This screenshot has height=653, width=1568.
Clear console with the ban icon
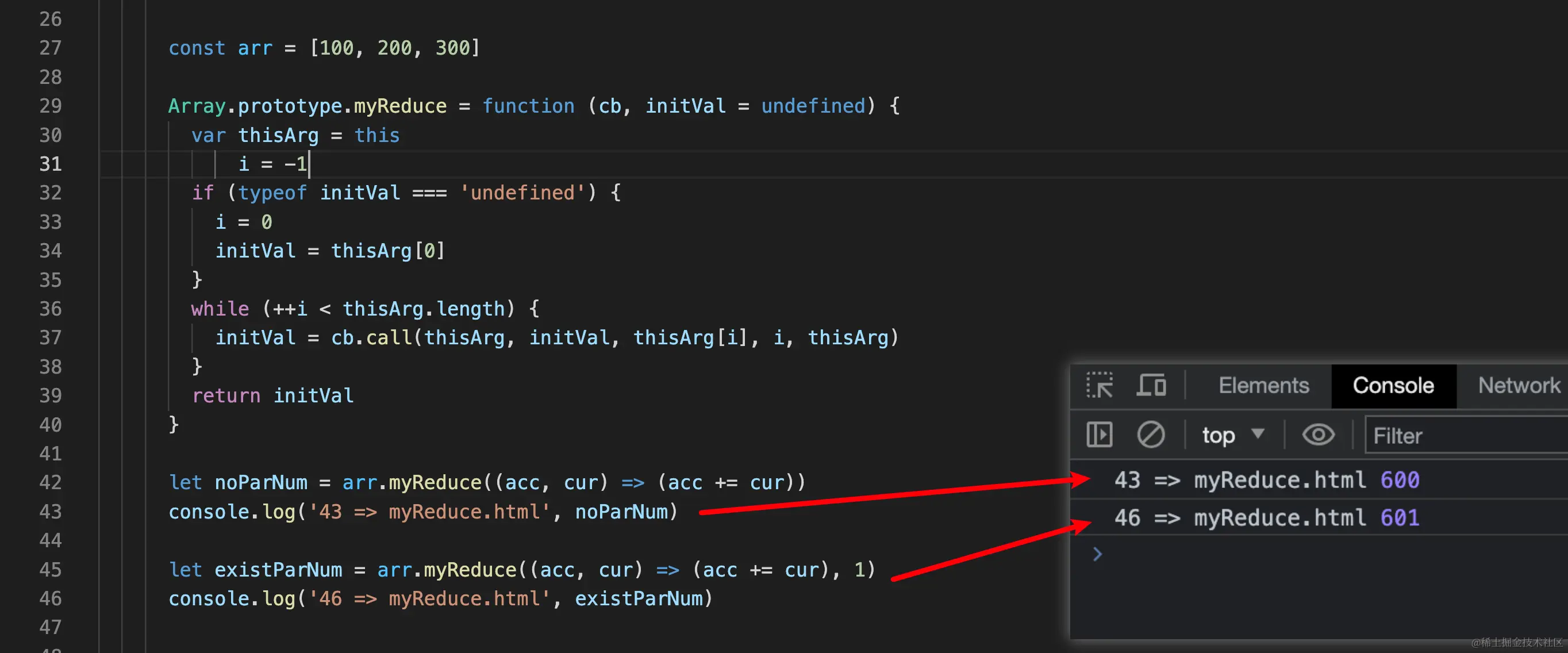pos(1151,435)
